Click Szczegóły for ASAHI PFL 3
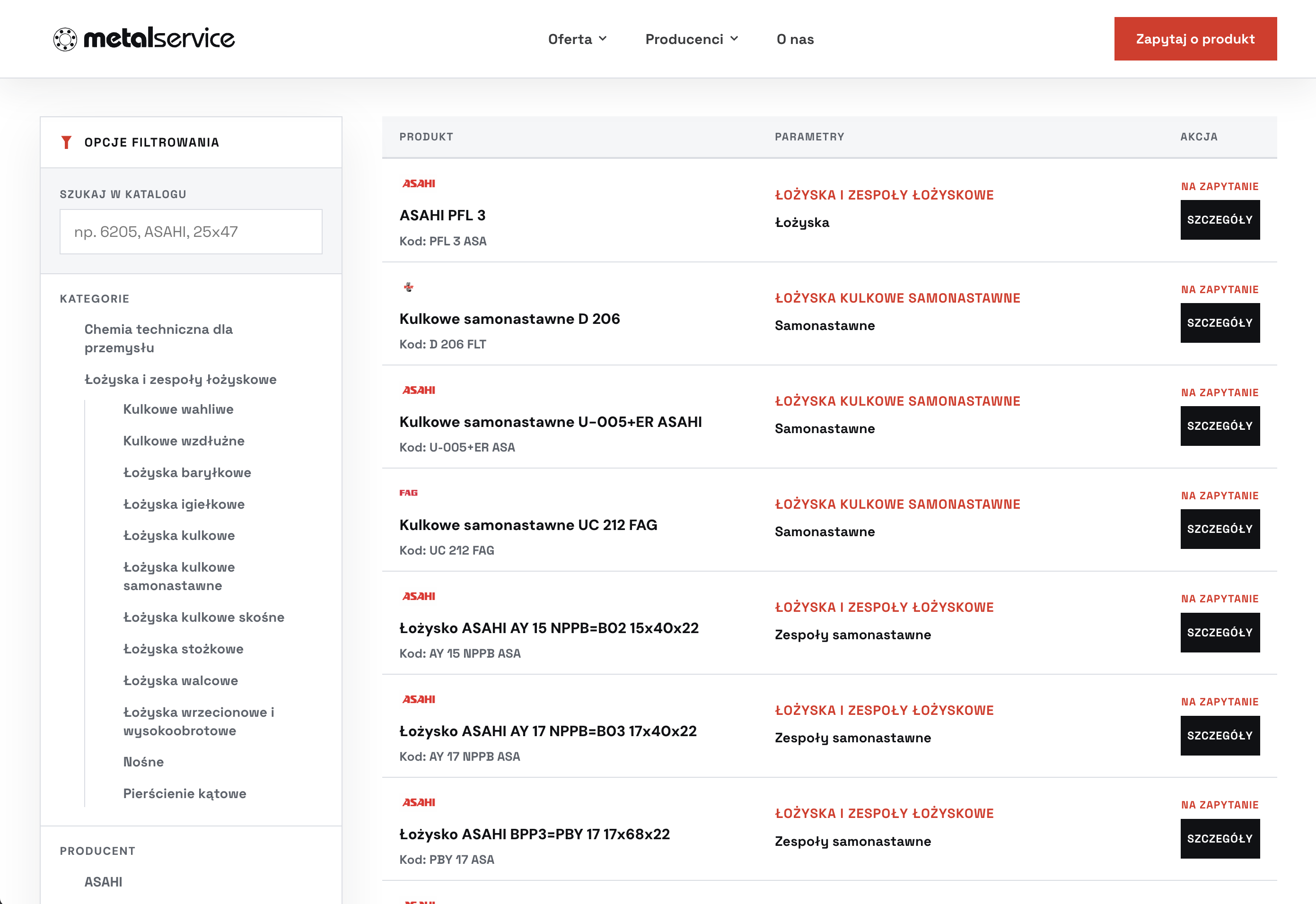 pyautogui.click(x=1219, y=220)
